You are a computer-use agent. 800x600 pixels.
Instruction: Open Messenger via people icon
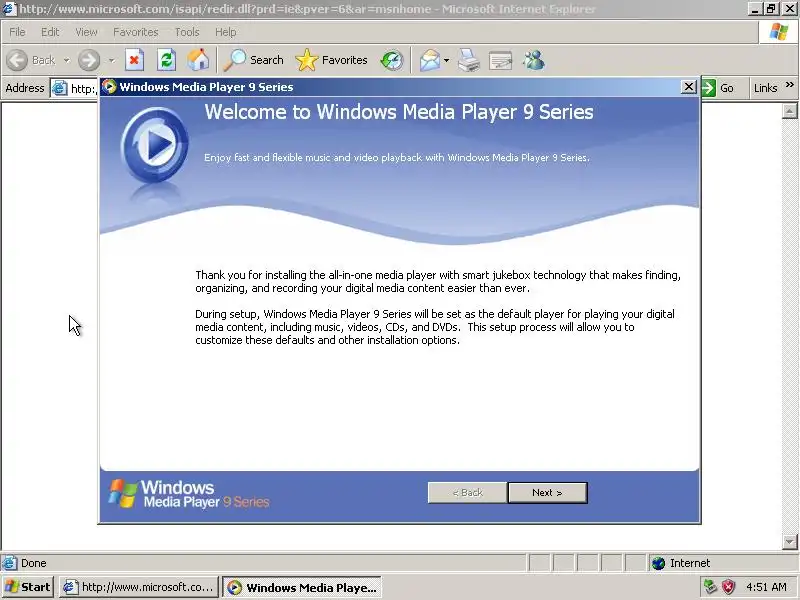[x=534, y=60]
